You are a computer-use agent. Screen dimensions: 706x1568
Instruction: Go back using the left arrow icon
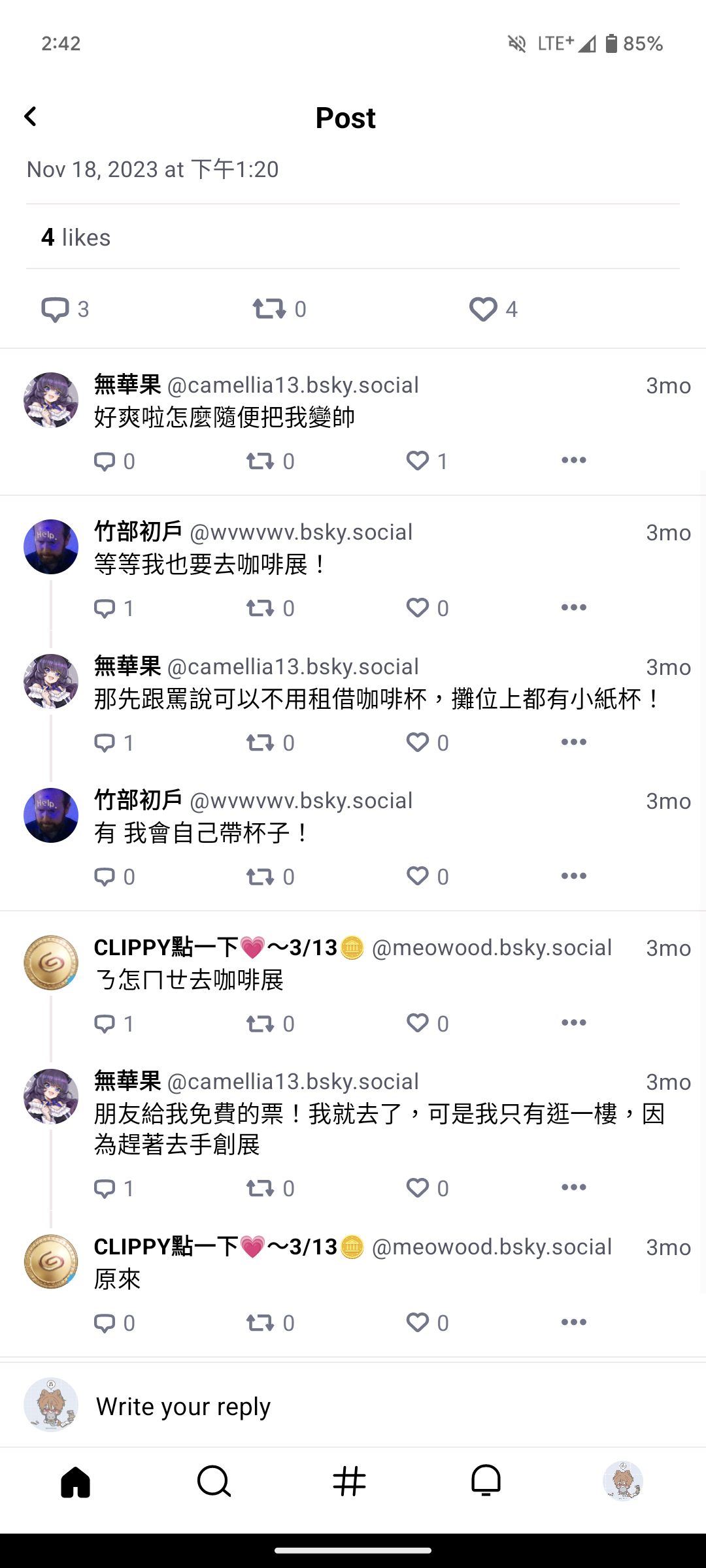[31, 117]
